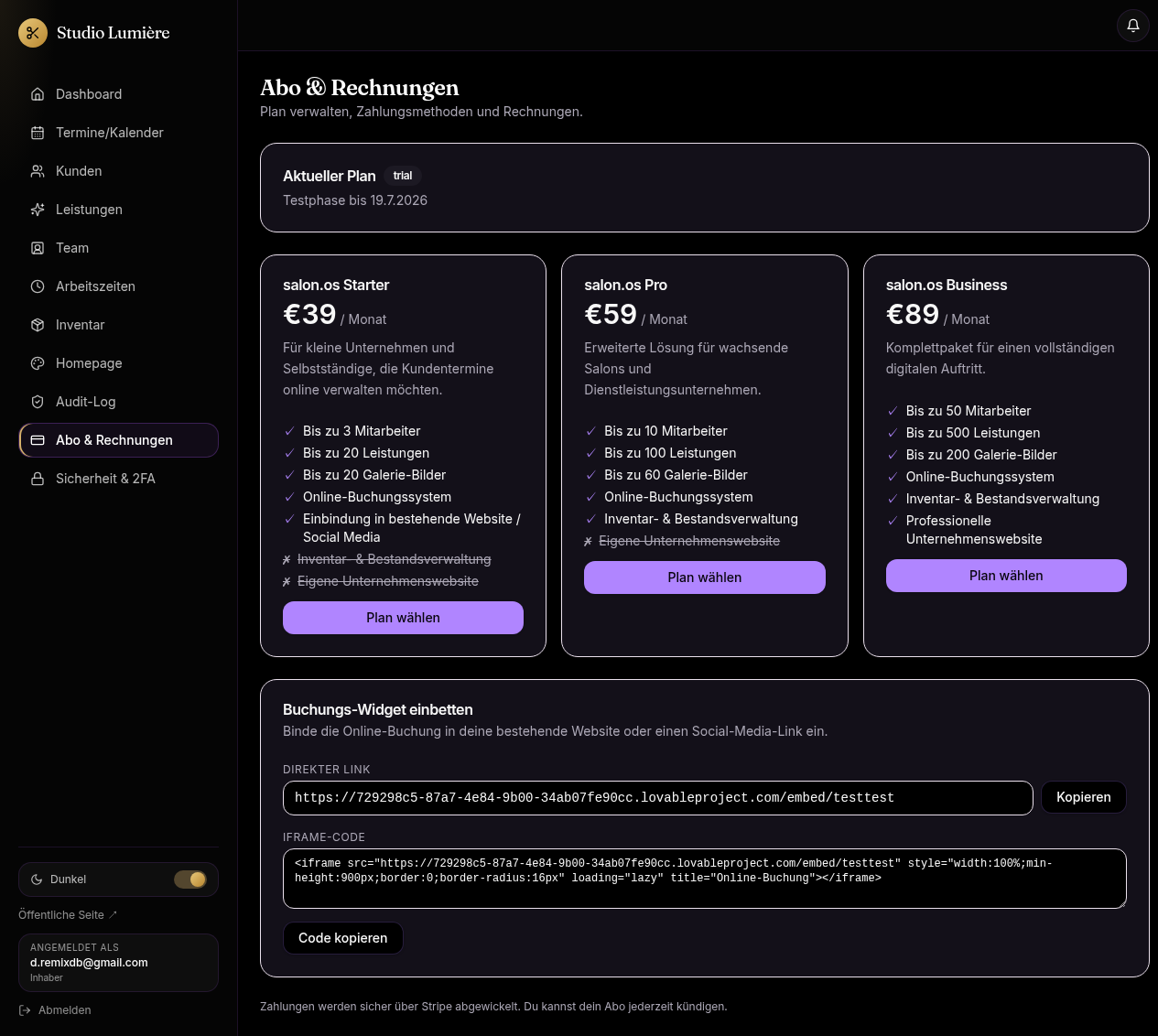Open notifications bell icon
Viewport: 1158px width, 1036px height.
pyautogui.click(x=1133, y=26)
